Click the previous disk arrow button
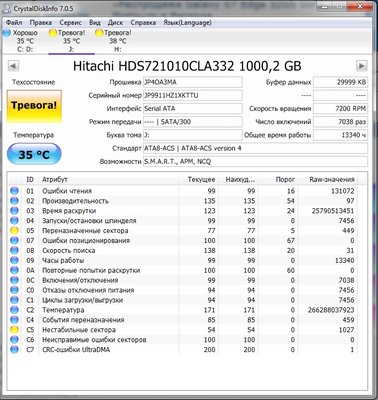 pyautogui.click(x=13, y=66)
